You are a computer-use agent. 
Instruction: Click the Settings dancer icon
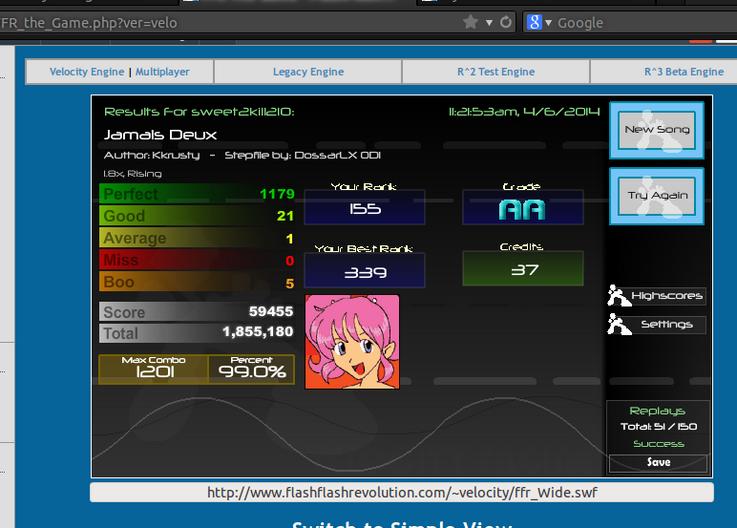pos(618,324)
